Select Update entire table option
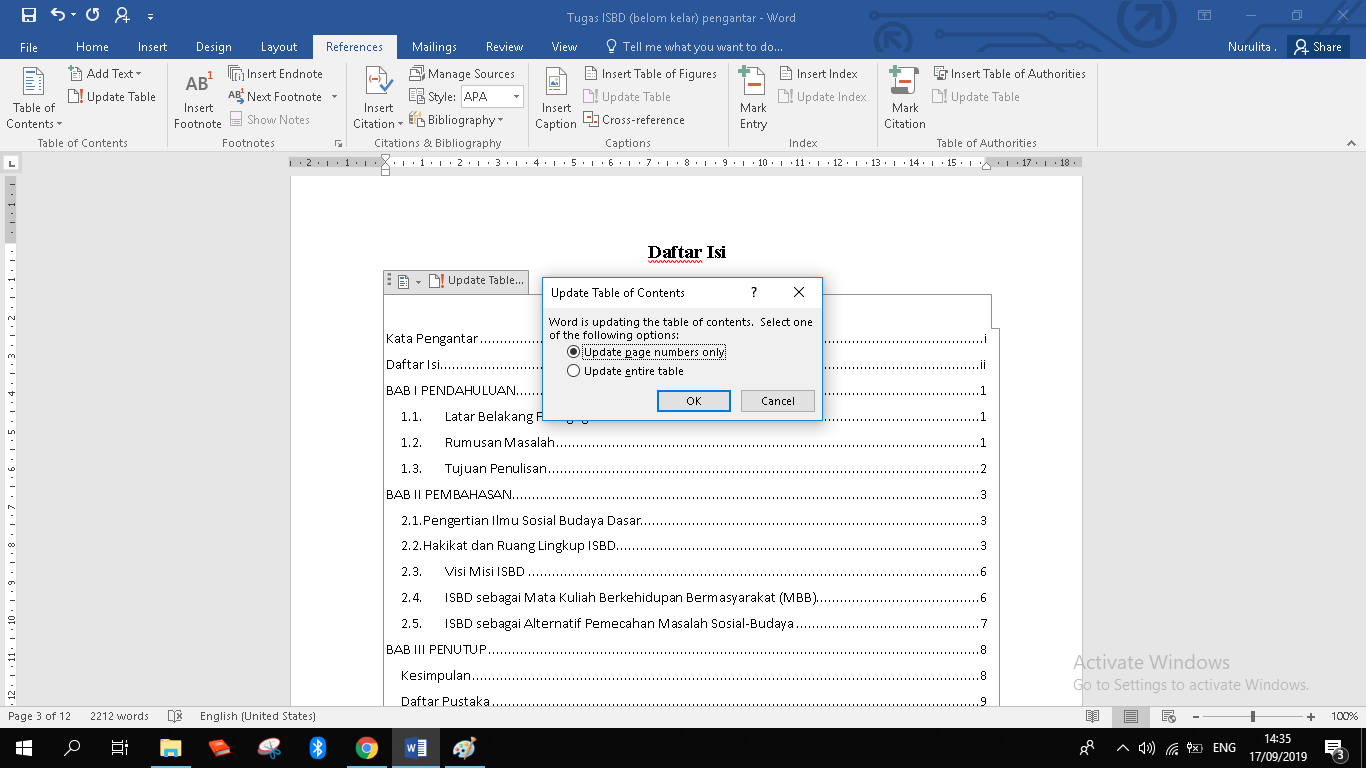1366x768 pixels. pos(574,371)
